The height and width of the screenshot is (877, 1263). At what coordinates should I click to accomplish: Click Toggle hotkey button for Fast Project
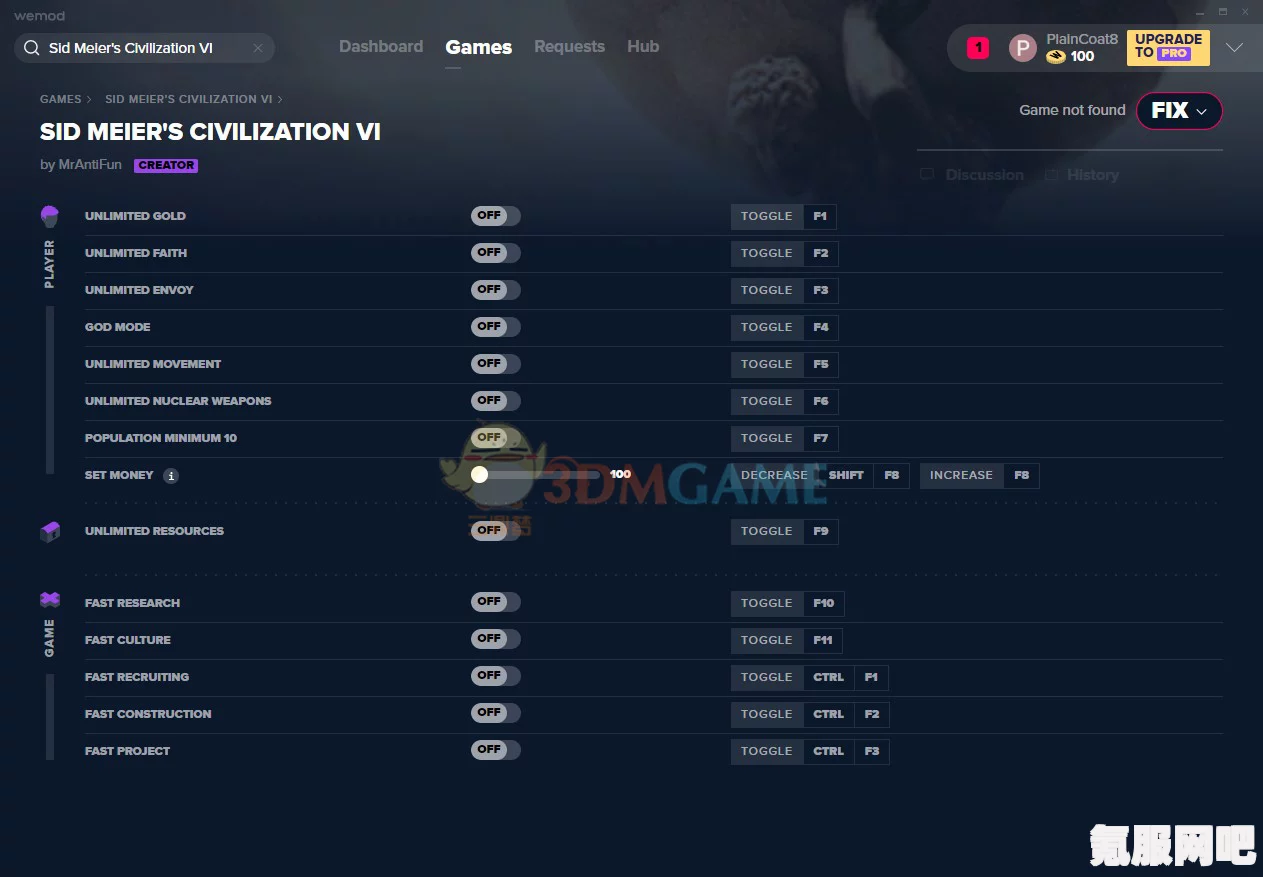pos(767,751)
